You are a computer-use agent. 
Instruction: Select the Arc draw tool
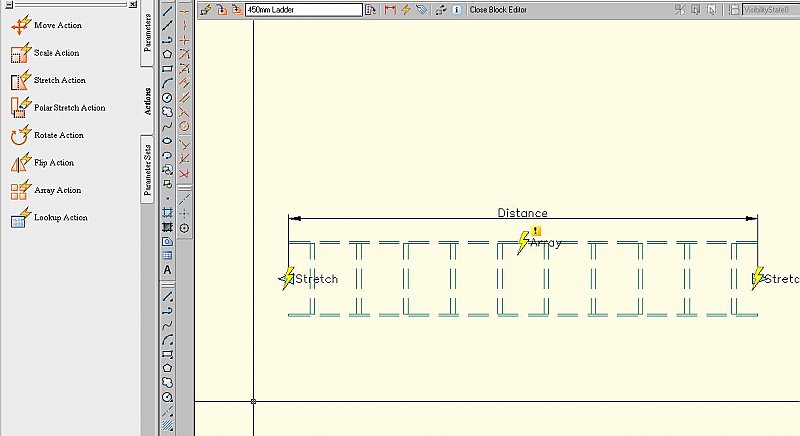point(167,83)
